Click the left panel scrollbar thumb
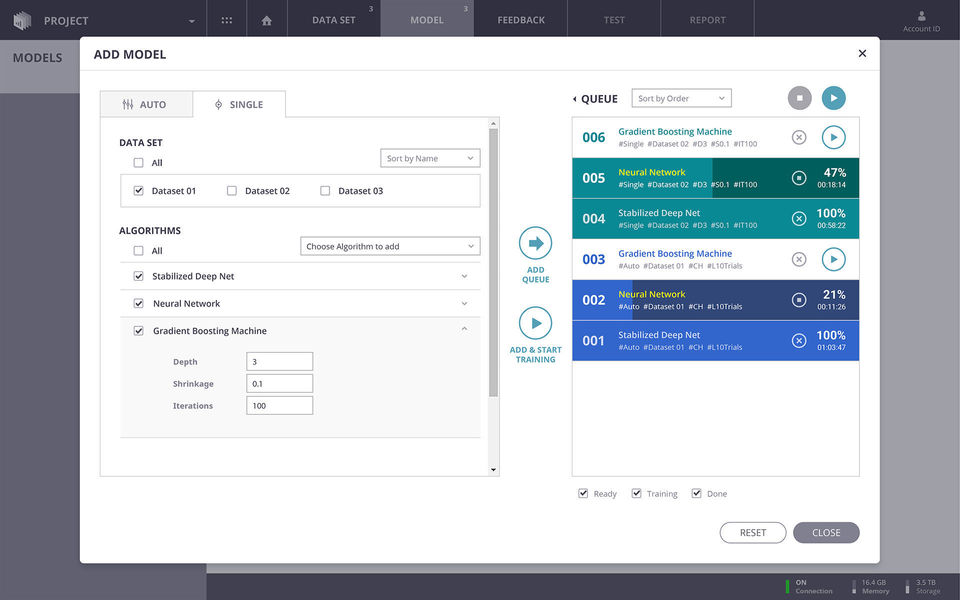This screenshot has width=960, height=600. pyautogui.click(x=493, y=263)
